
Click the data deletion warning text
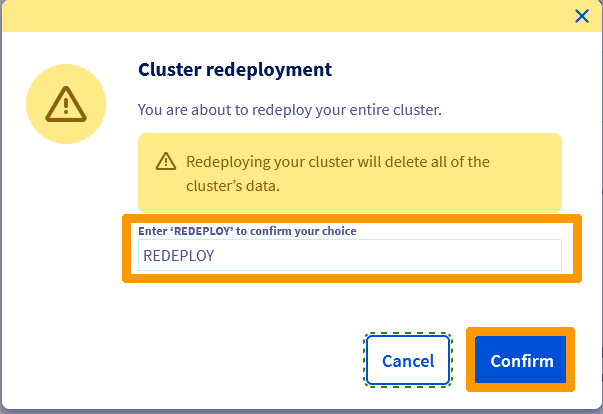point(337,161)
